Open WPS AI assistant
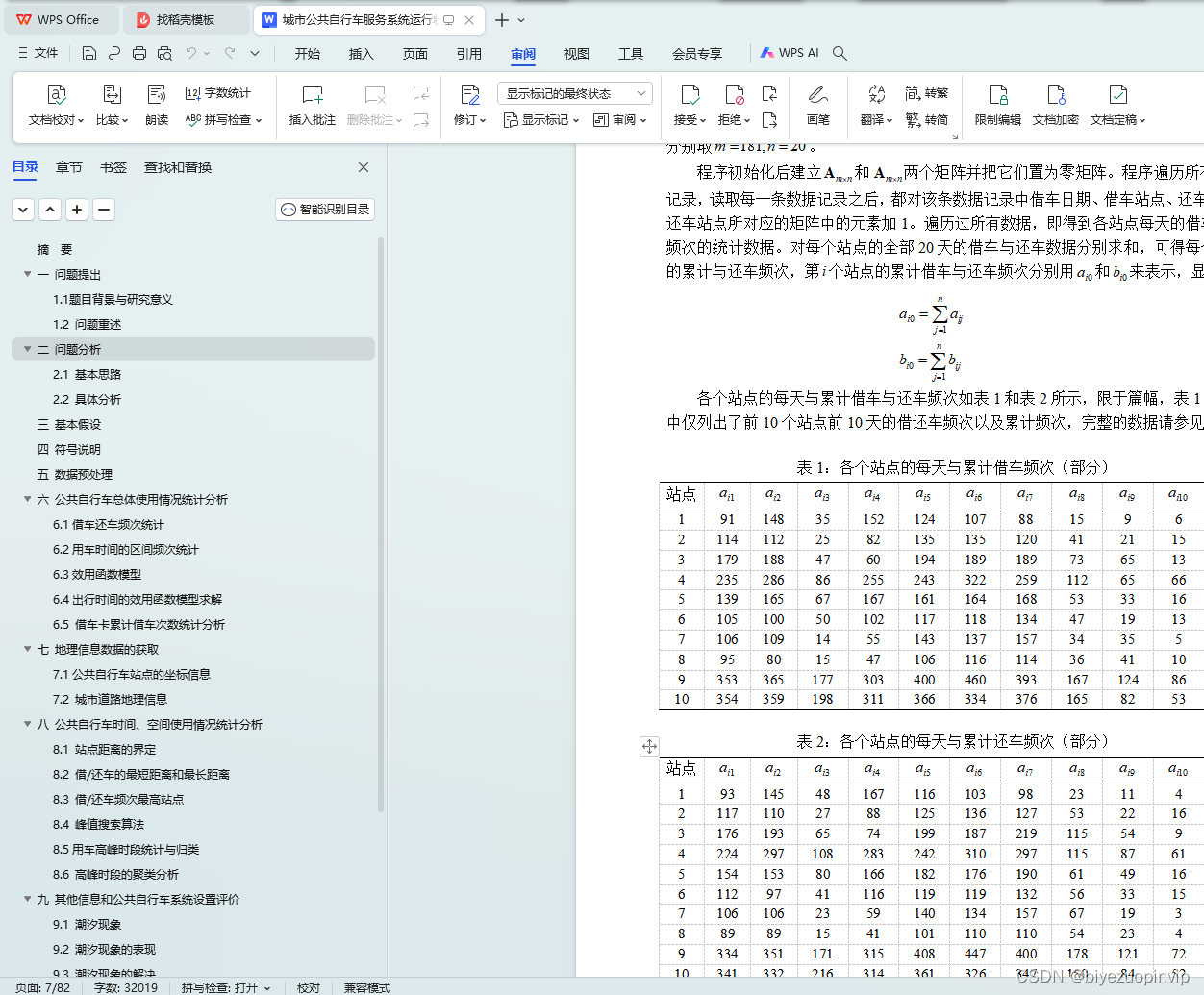The height and width of the screenshot is (995, 1204). (790, 53)
